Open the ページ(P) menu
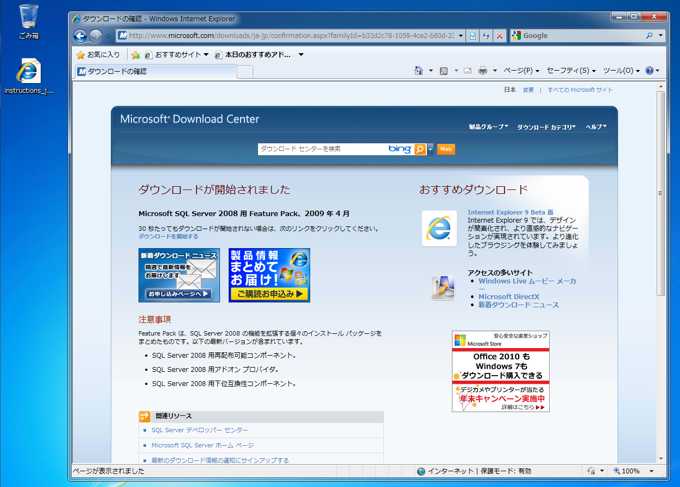 click(521, 70)
